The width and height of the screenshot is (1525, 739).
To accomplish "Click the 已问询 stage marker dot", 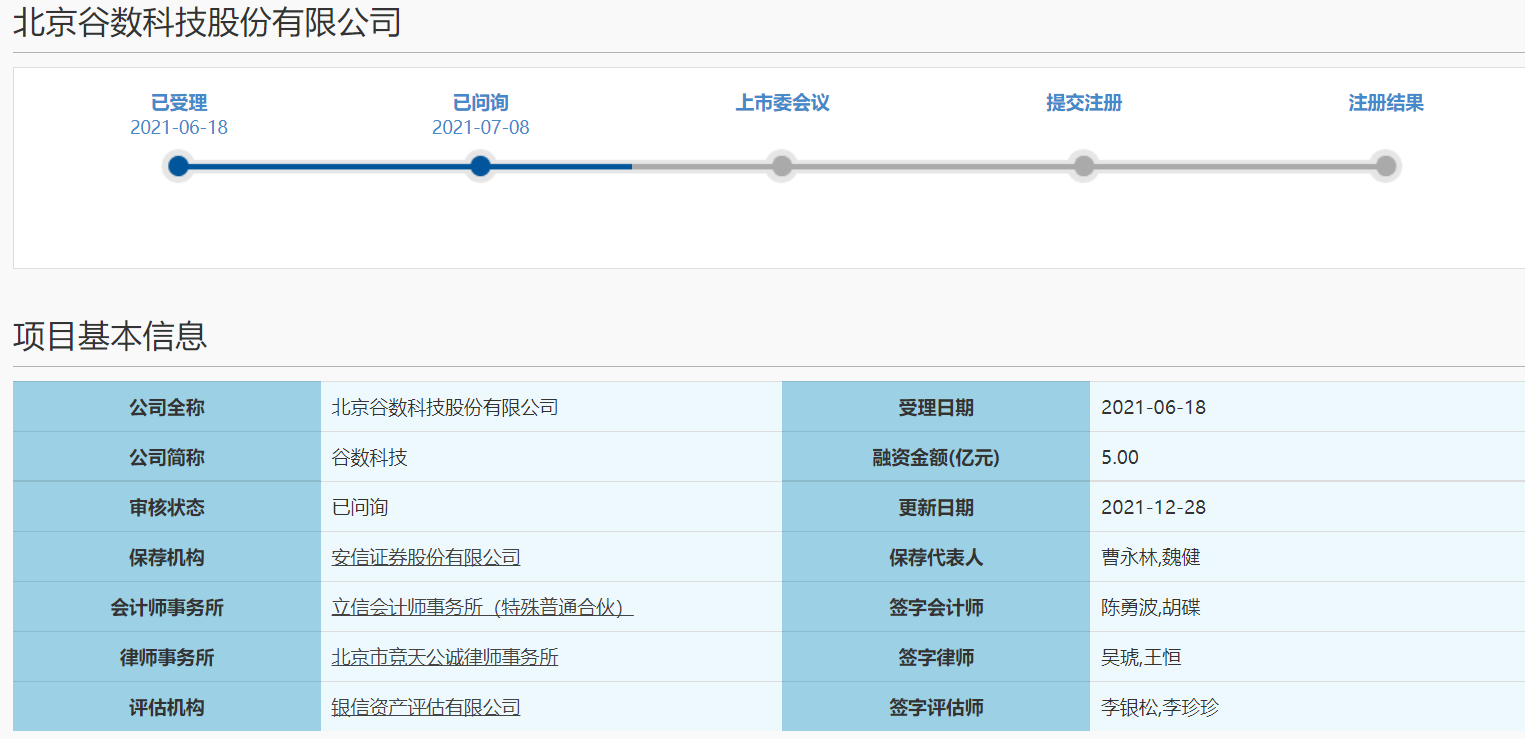I will tap(480, 166).
